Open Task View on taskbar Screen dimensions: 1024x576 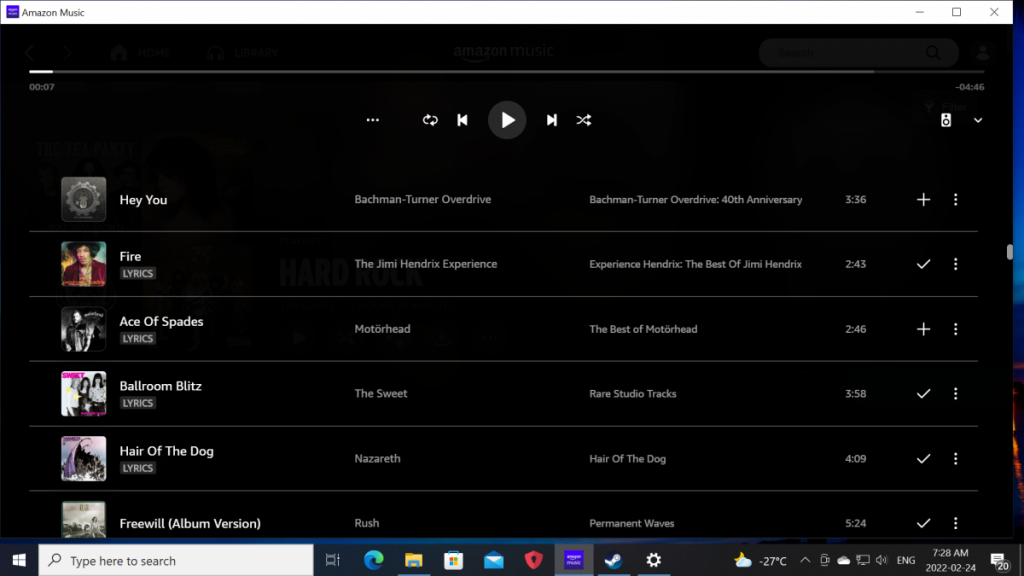pos(333,560)
